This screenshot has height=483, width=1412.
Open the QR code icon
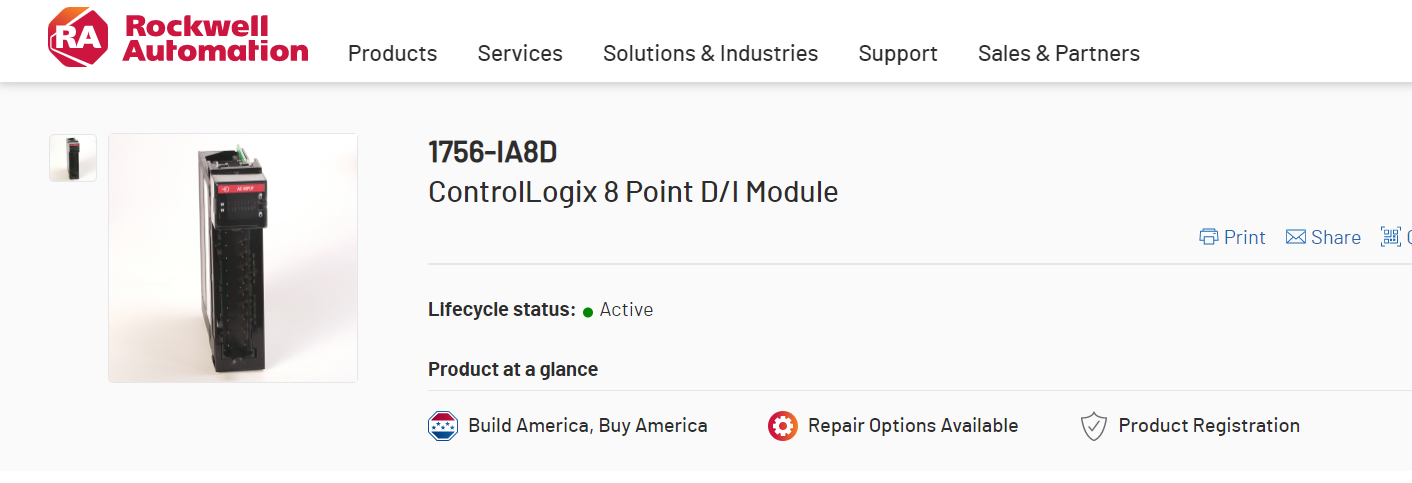pyautogui.click(x=1390, y=237)
